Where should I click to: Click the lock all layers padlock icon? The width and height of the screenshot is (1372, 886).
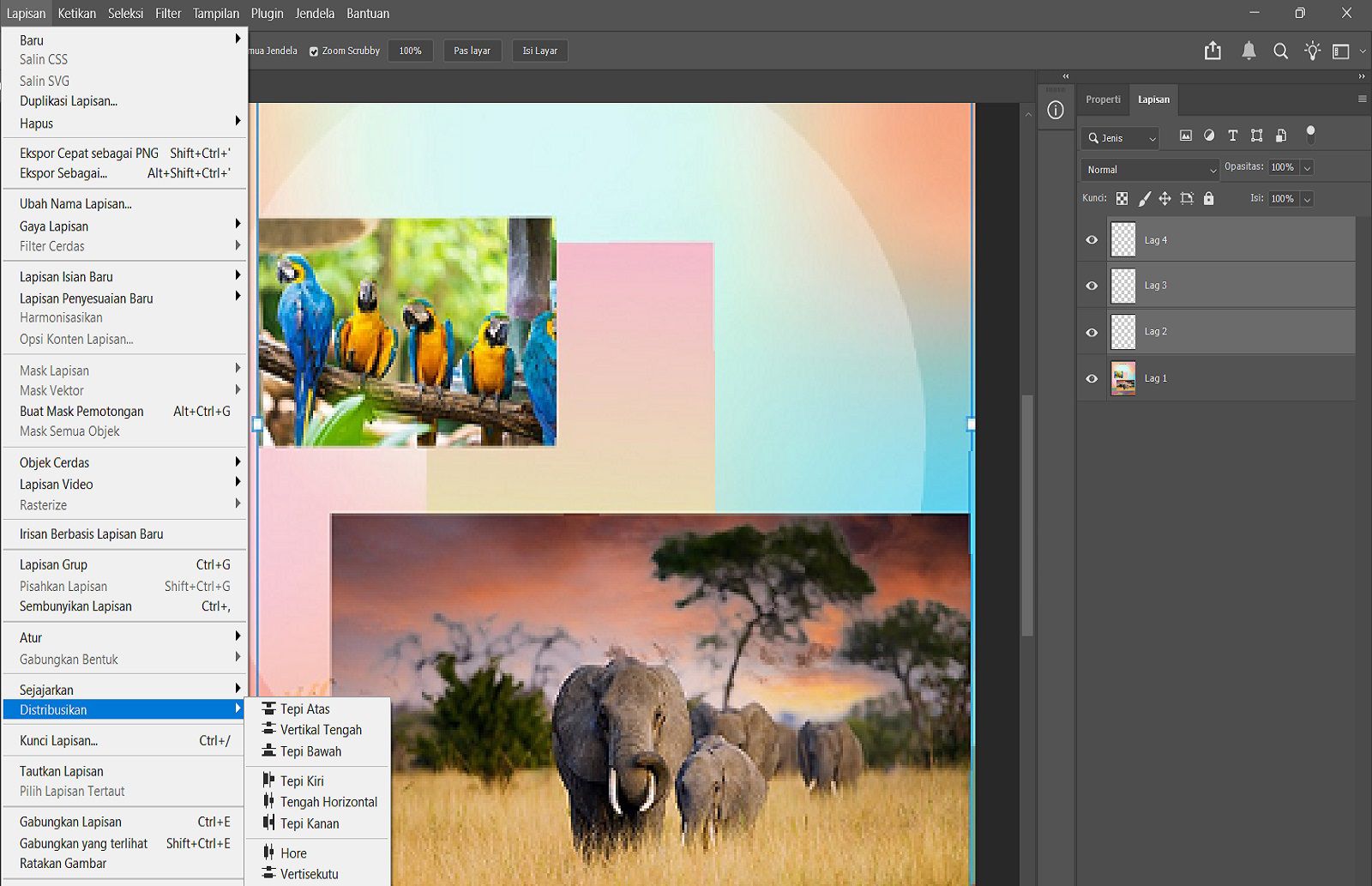[1208, 199]
